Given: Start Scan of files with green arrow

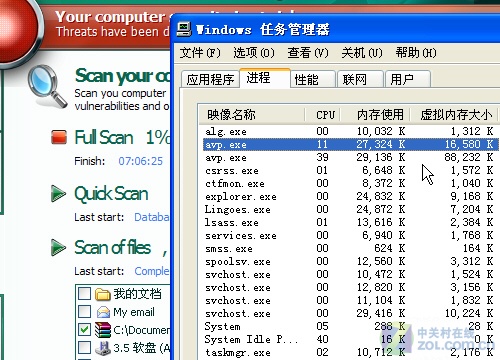Looking at the screenshot, I should [x=58, y=247].
